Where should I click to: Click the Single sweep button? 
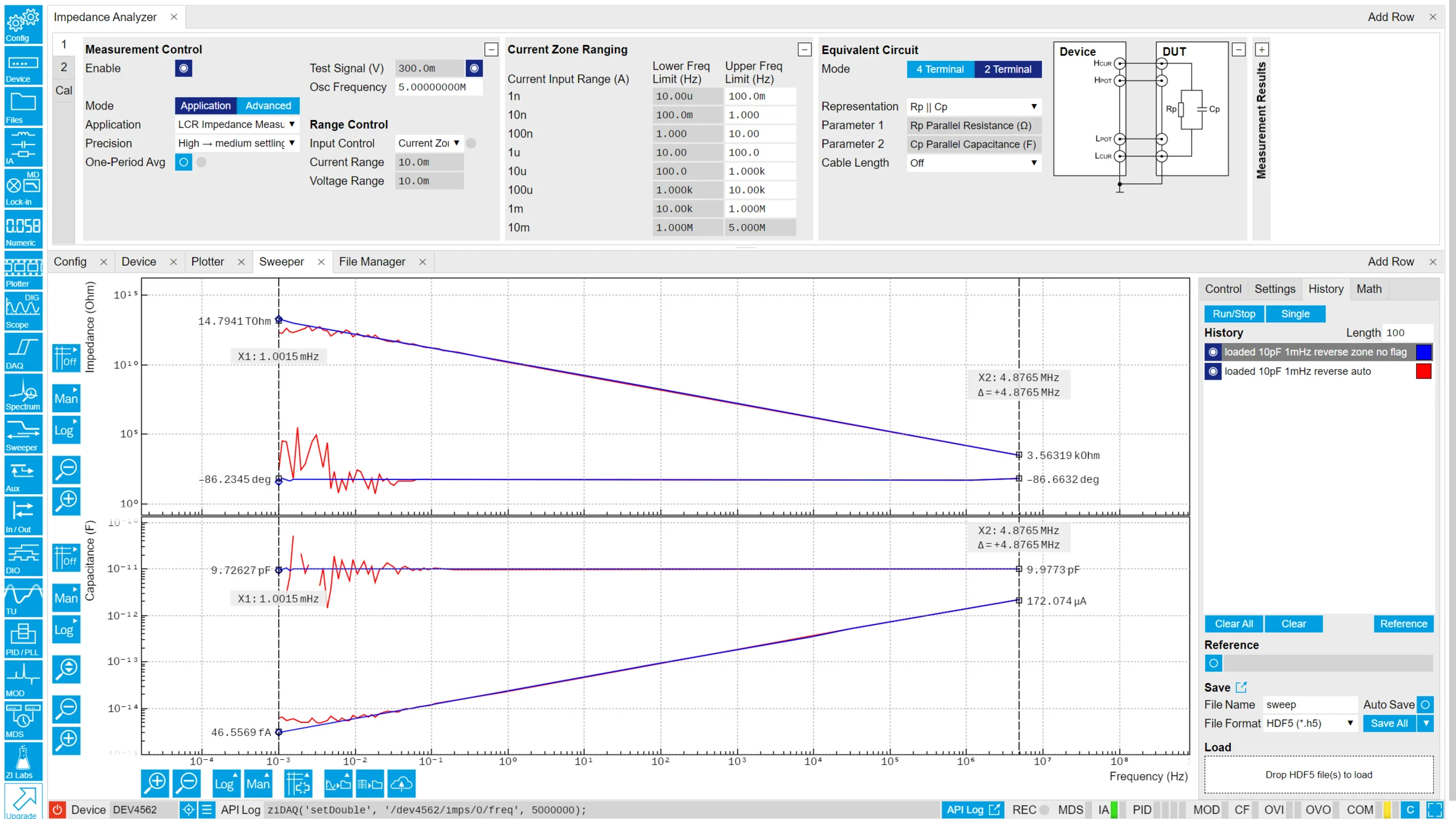coord(1295,314)
